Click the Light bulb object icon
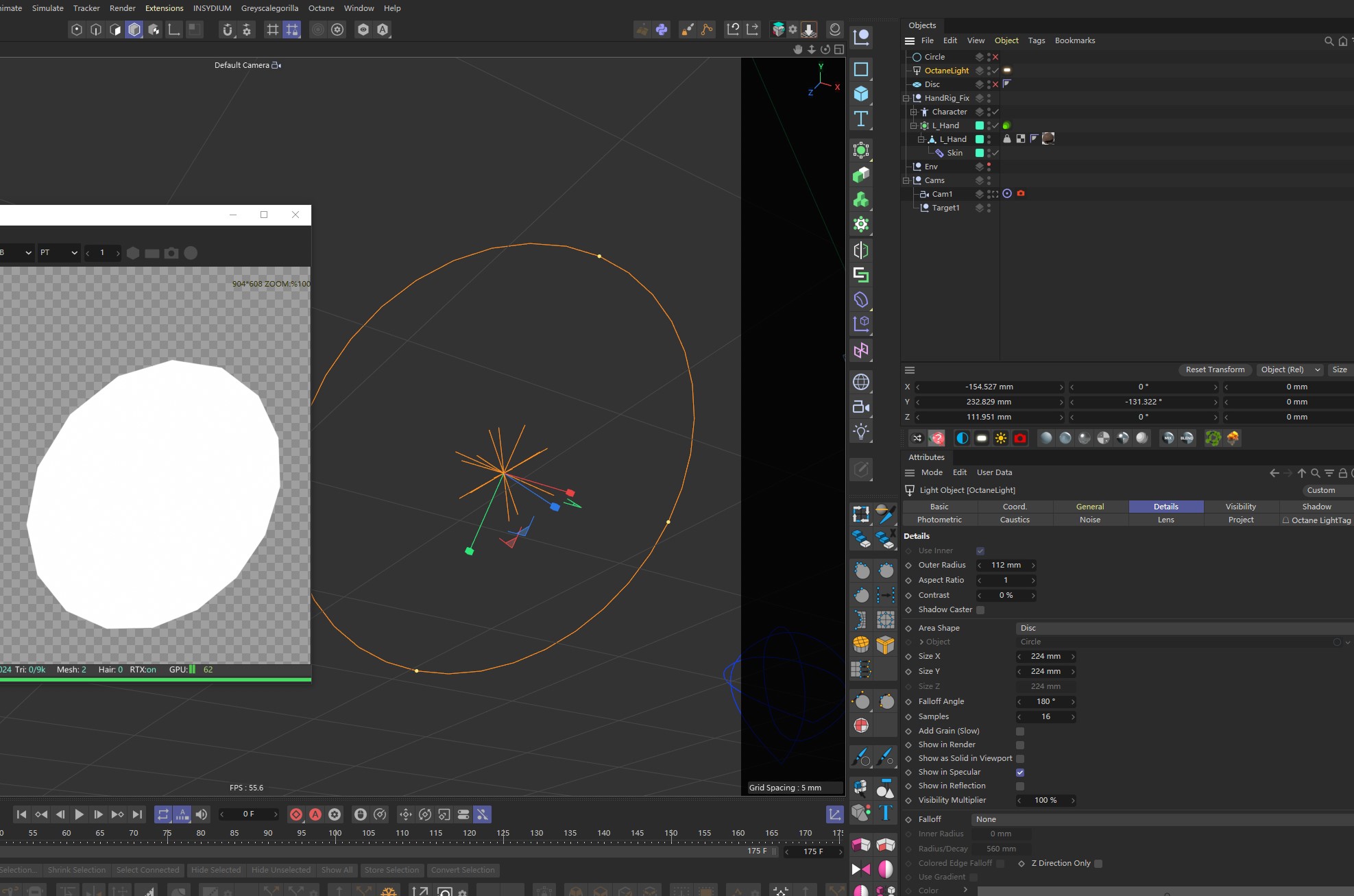The image size is (1354, 896). tap(861, 431)
